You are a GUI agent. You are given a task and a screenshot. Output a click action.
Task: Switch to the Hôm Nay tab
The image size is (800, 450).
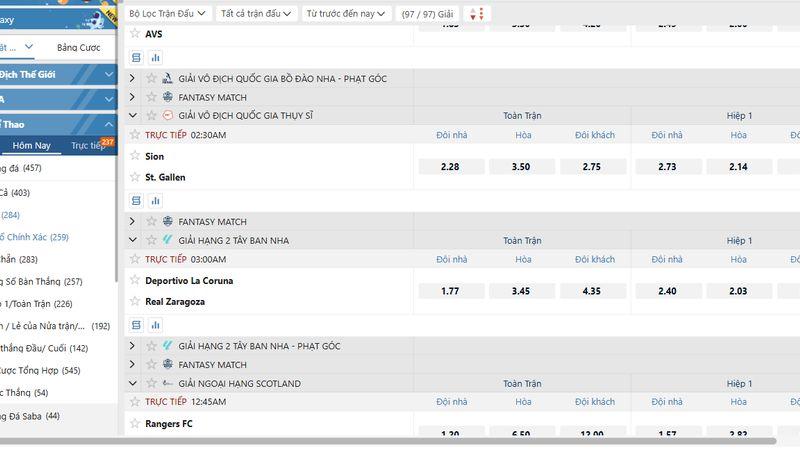tap(31, 146)
